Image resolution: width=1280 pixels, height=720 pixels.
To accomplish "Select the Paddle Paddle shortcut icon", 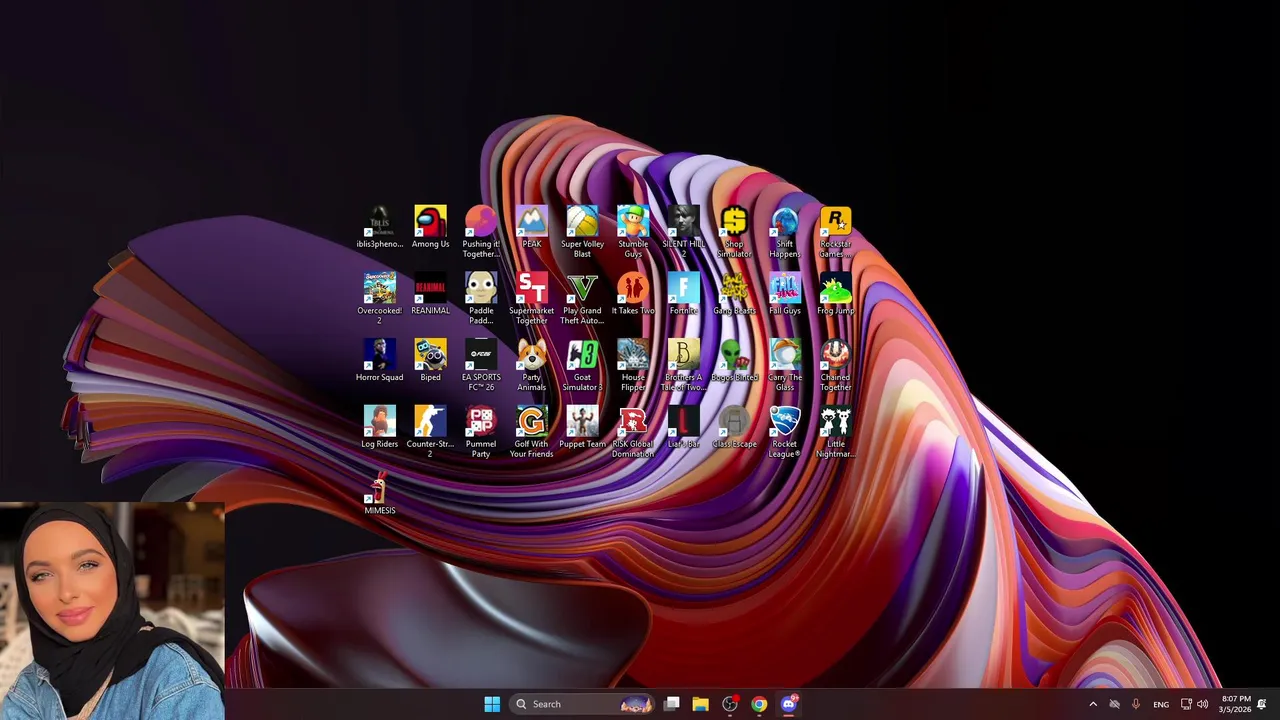I will pyautogui.click(x=481, y=298).
